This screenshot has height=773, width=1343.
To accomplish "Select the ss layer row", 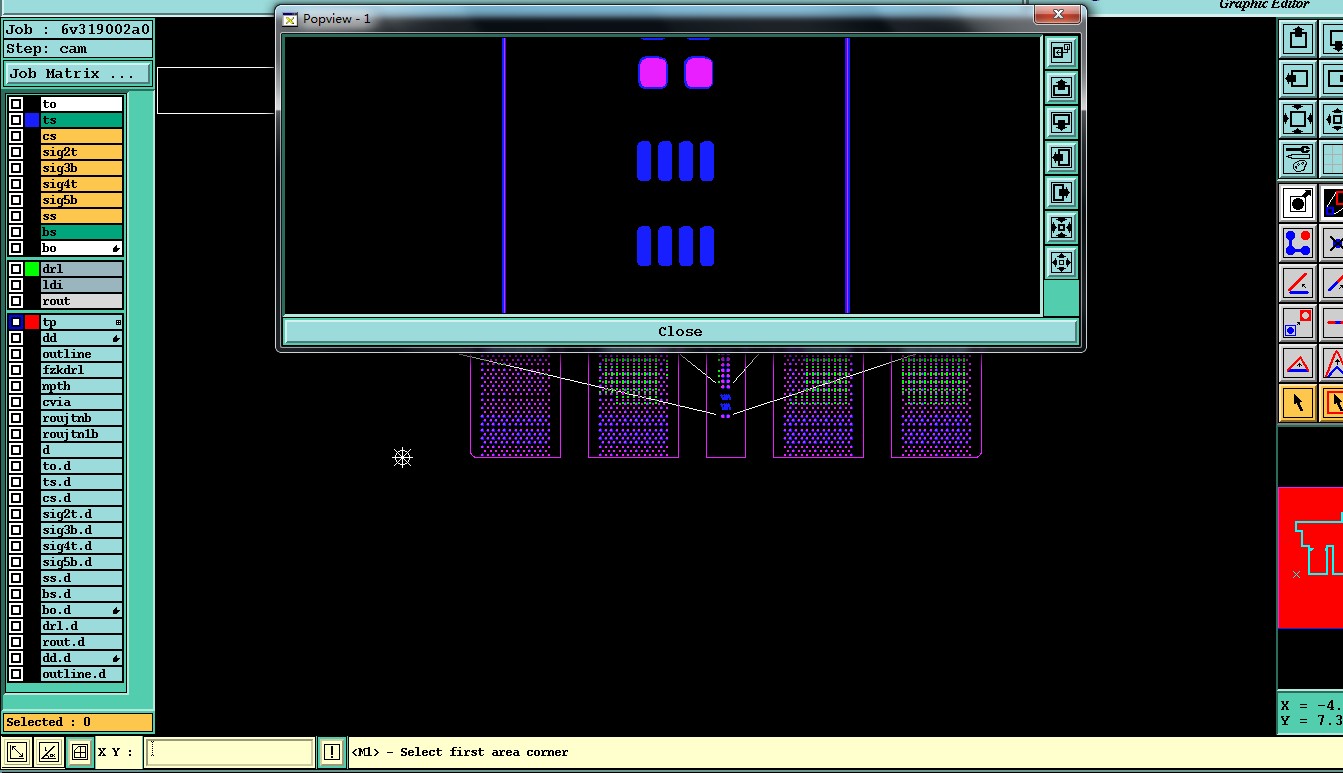I will coord(82,216).
